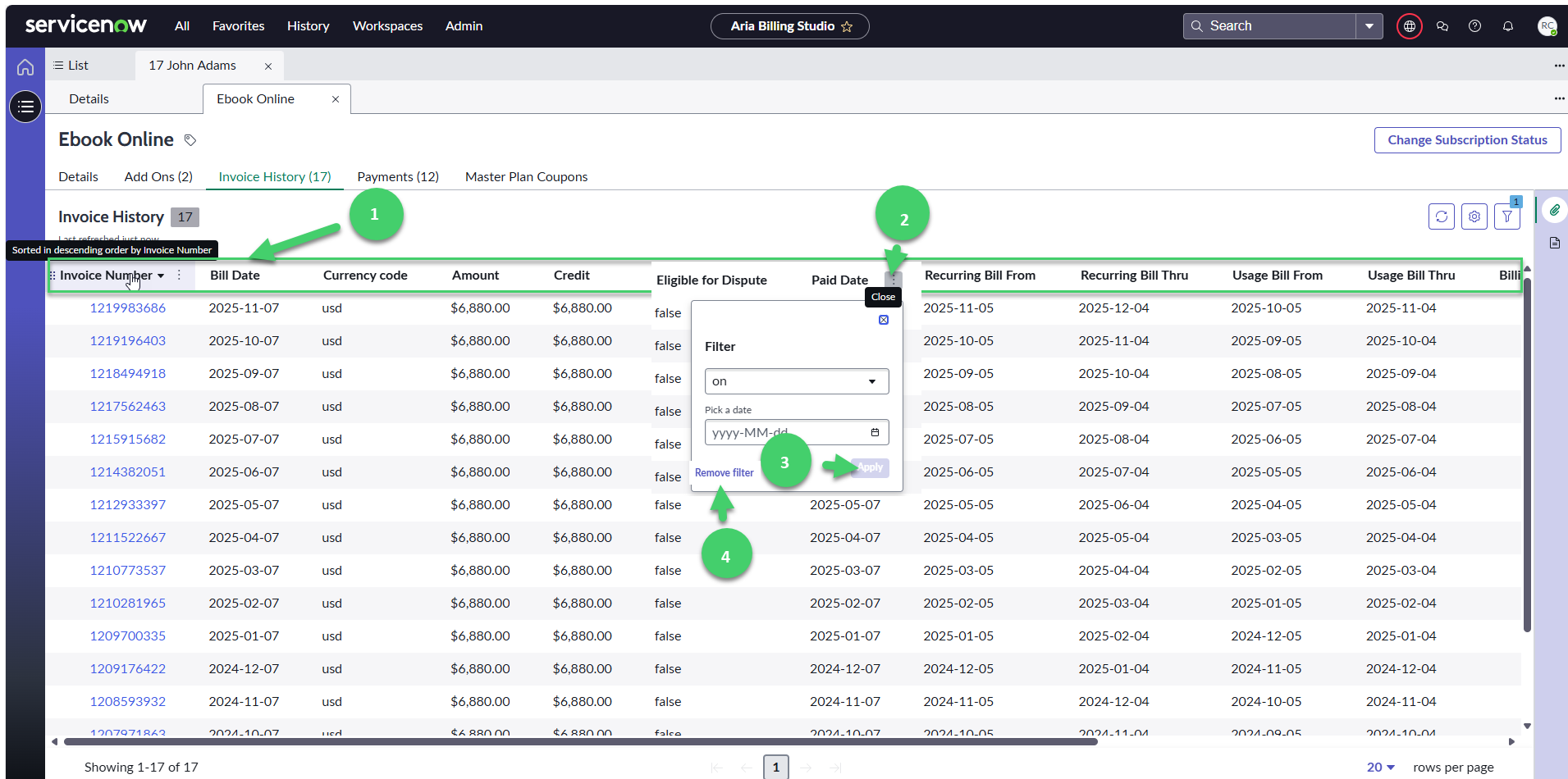Open the Admin menu
The height and width of the screenshot is (779, 1568).
coord(464,26)
